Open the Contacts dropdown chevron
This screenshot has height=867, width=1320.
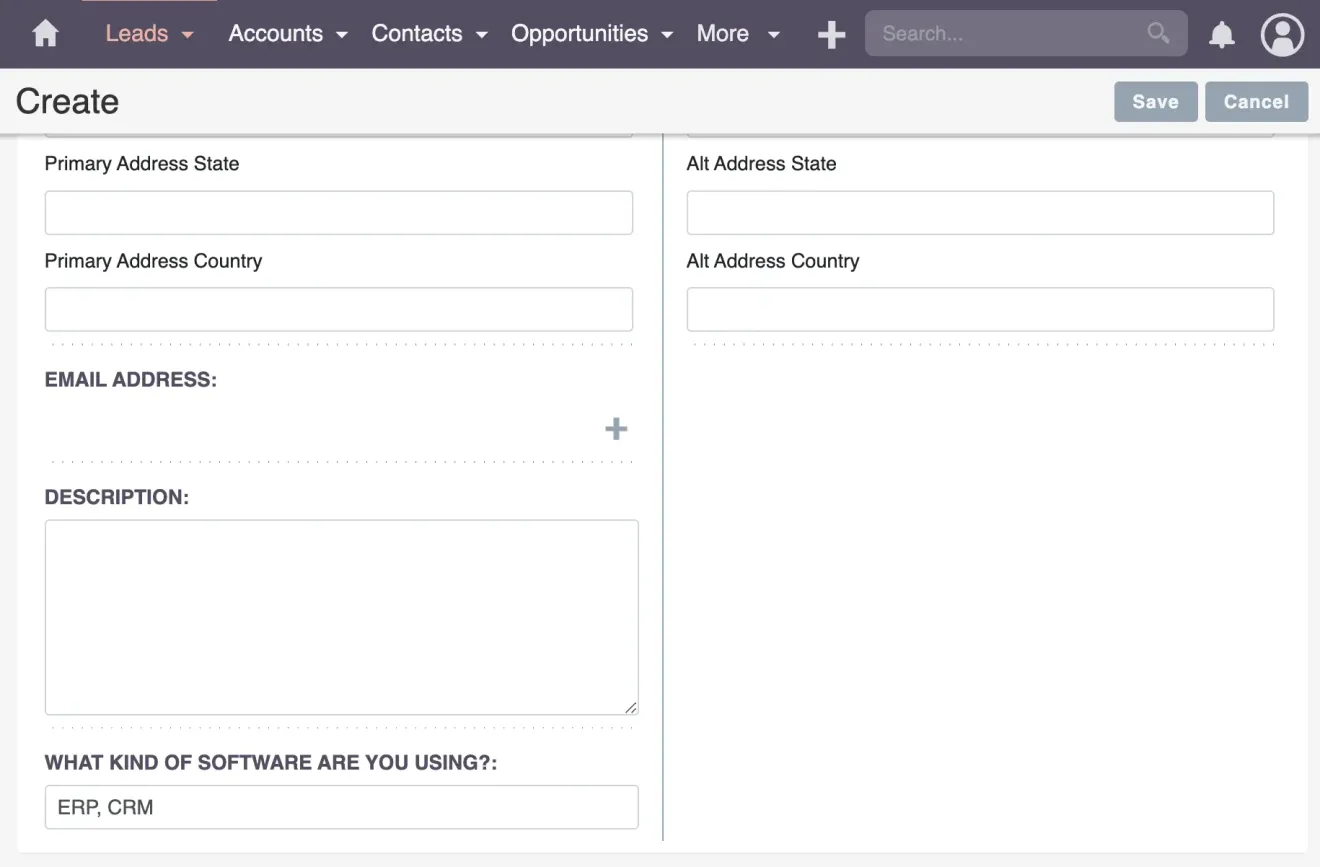(x=482, y=35)
